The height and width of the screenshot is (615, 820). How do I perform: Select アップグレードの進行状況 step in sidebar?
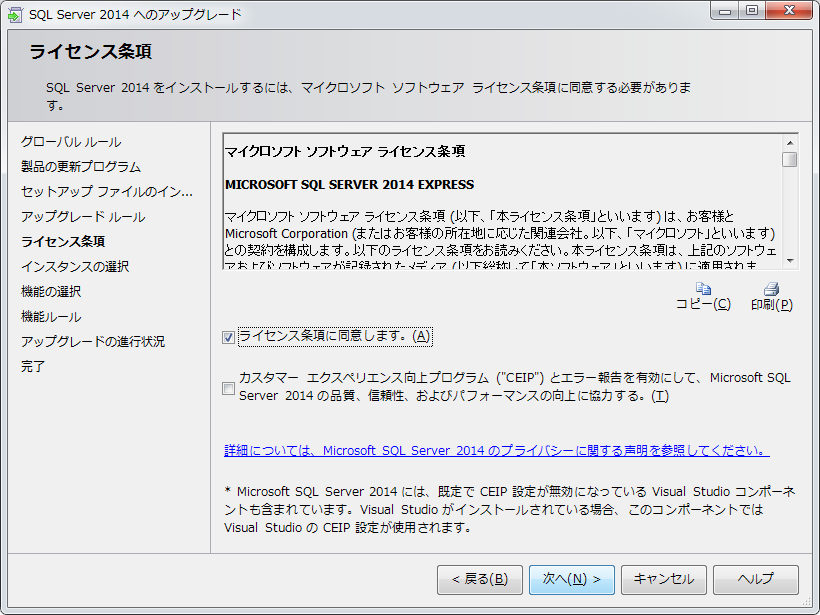93,342
